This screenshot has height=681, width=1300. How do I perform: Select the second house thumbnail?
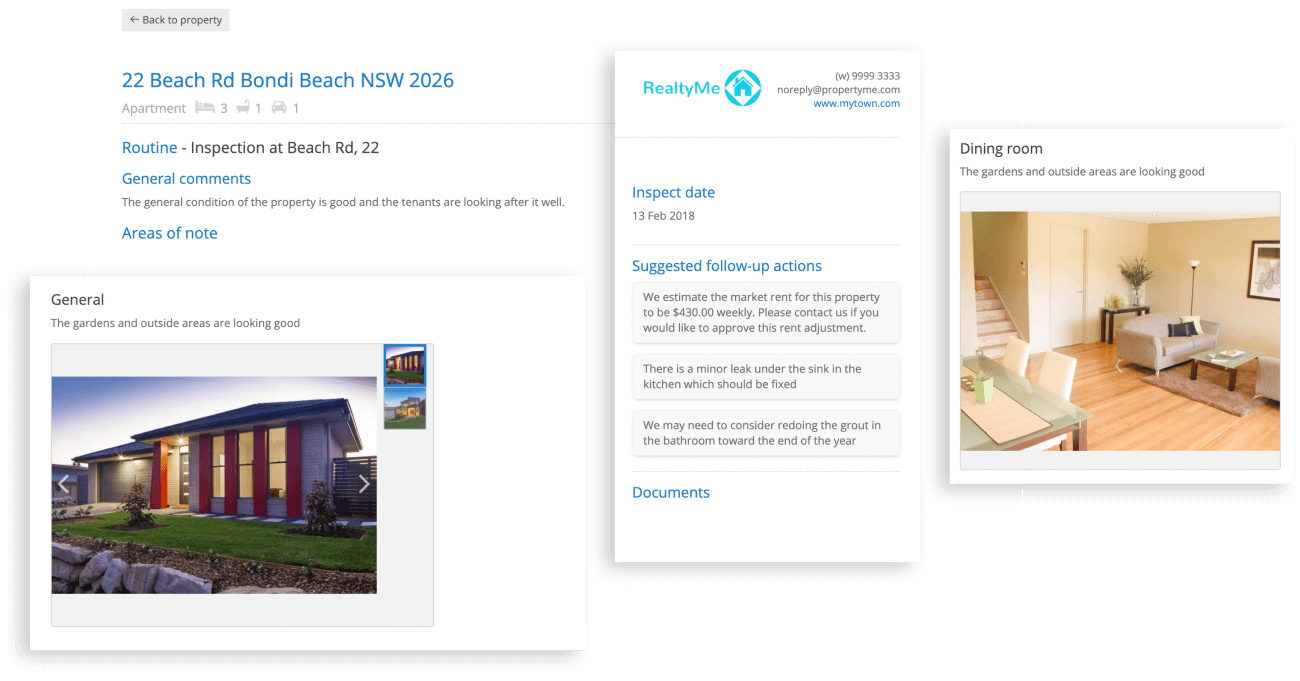[405, 409]
